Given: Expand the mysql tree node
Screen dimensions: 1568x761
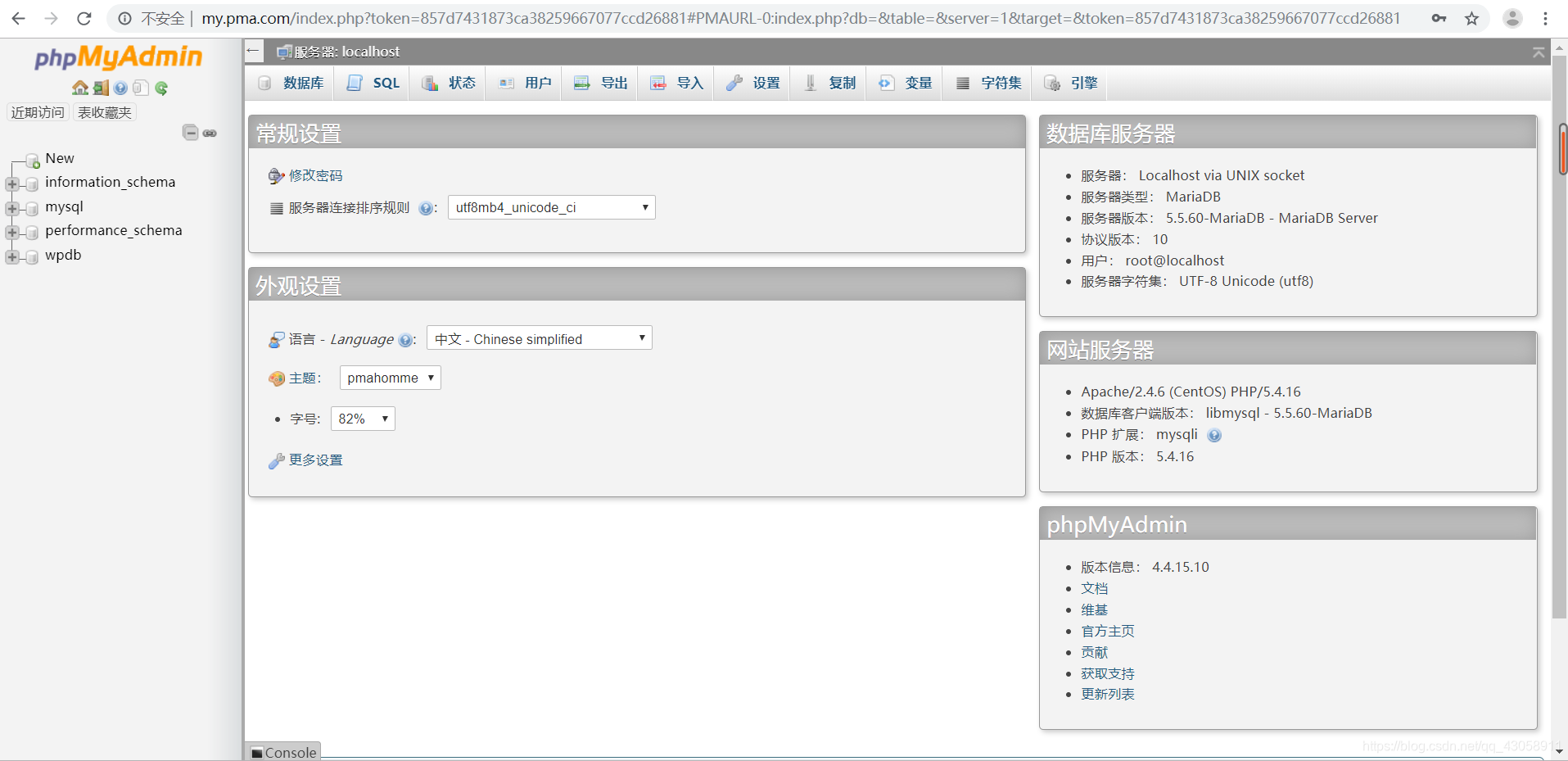Looking at the screenshot, I should [12, 208].
